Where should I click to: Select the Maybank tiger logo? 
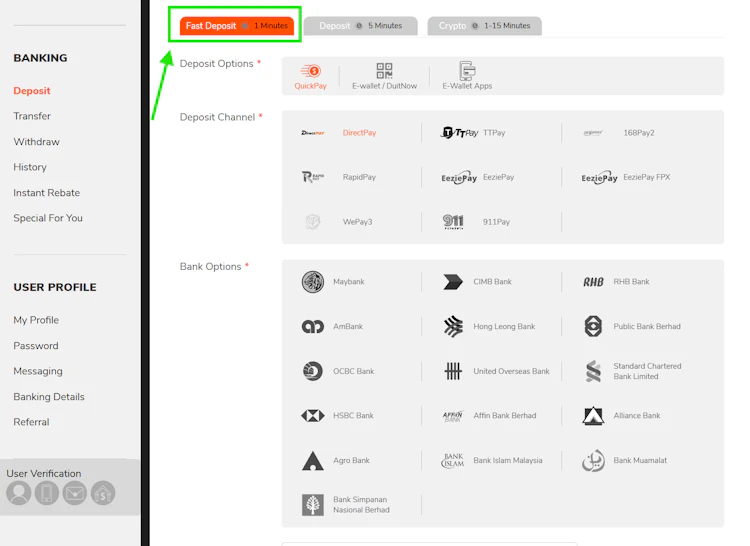point(313,282)
